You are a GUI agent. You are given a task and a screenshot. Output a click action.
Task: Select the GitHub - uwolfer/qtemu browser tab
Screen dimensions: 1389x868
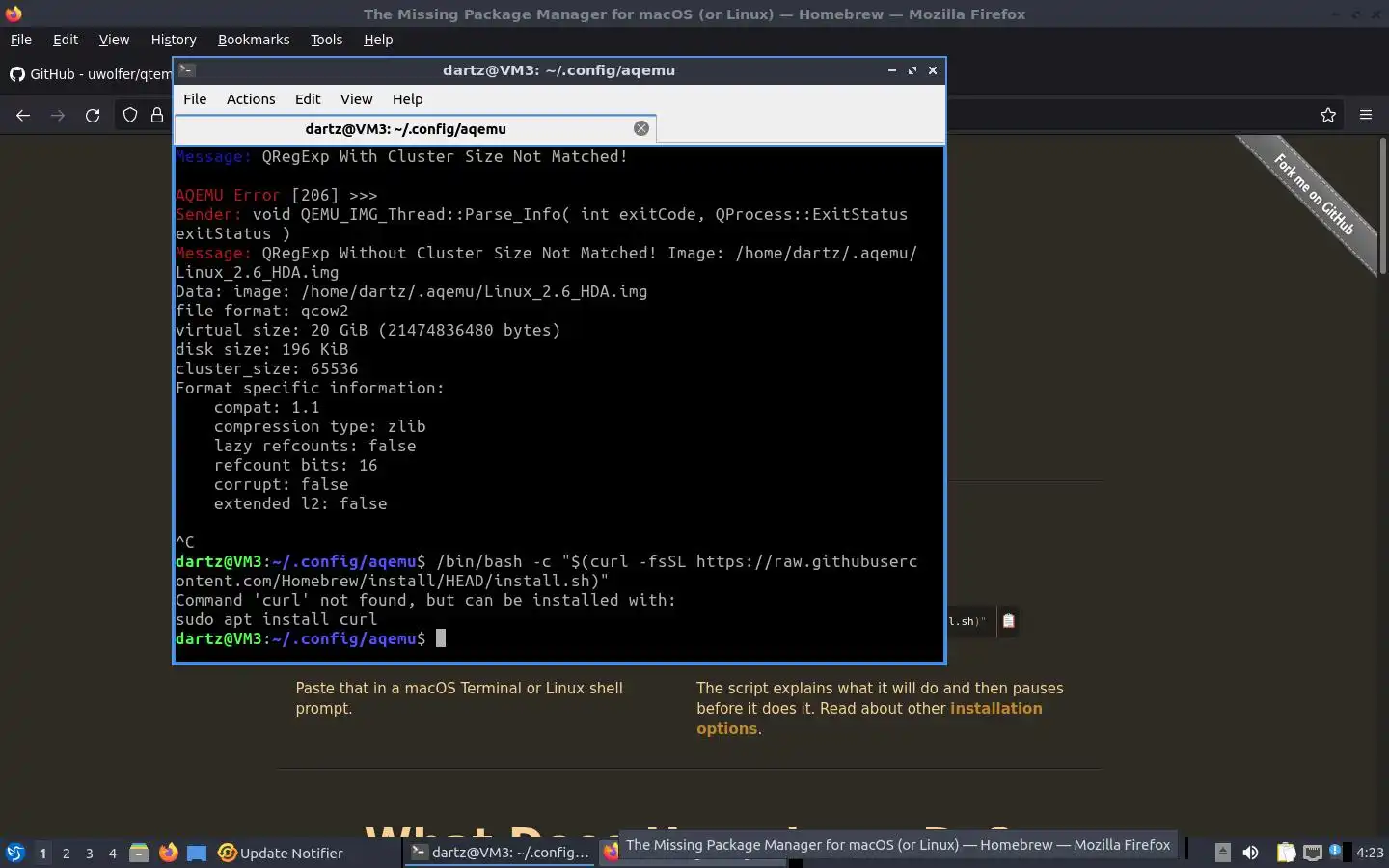pos(89,74)
